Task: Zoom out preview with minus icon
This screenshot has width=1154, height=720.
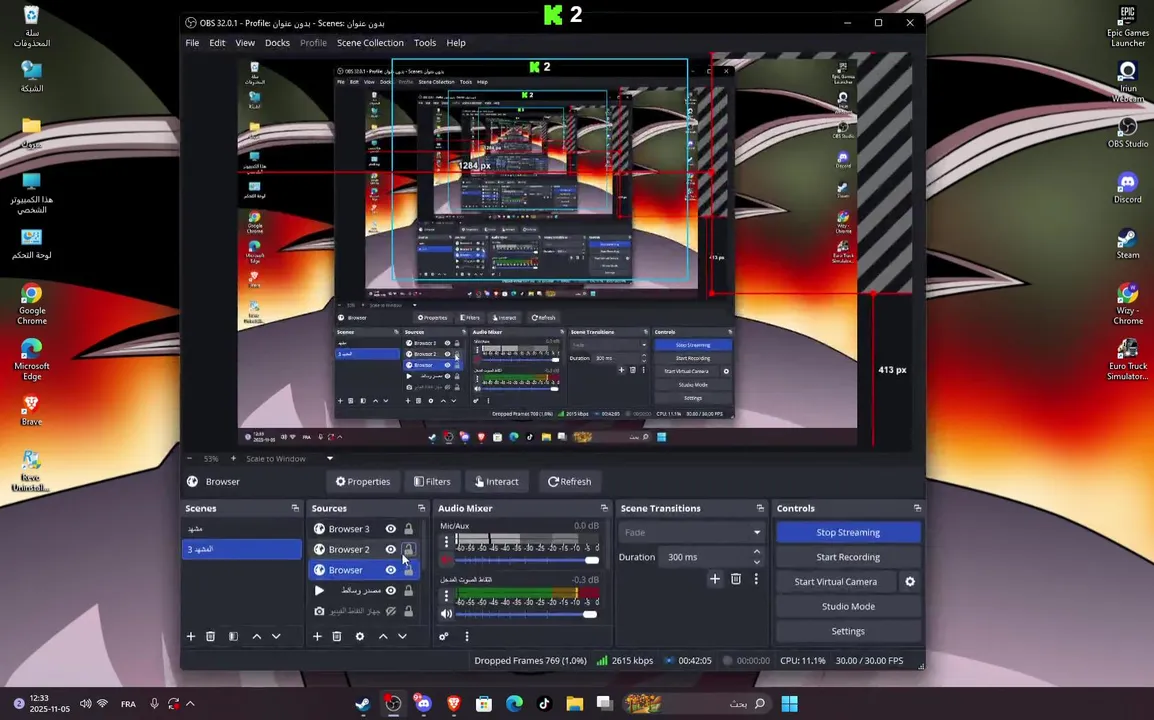Action: [x=189, y=458]
